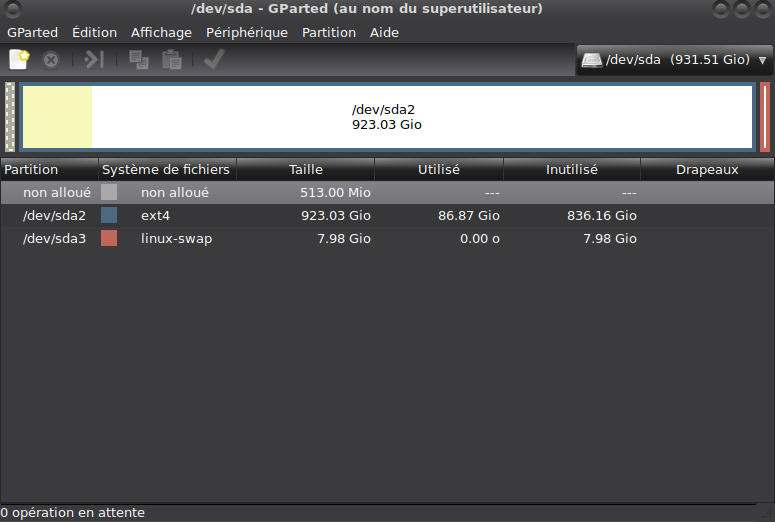
Task: Click the 0 opération en attente status text
Action: click(x=73, y=513)
